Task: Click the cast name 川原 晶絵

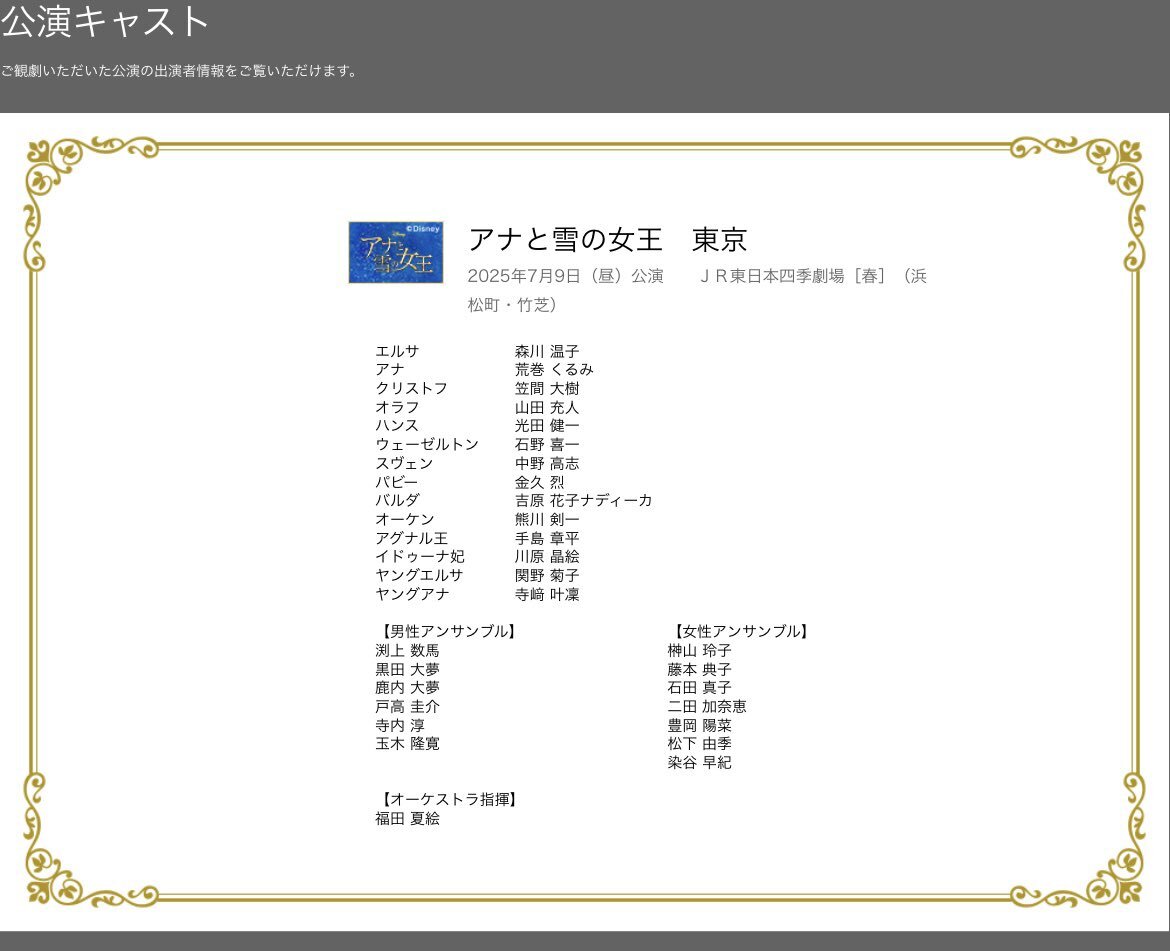Action: pyautogui.click(x=547, y=556)
